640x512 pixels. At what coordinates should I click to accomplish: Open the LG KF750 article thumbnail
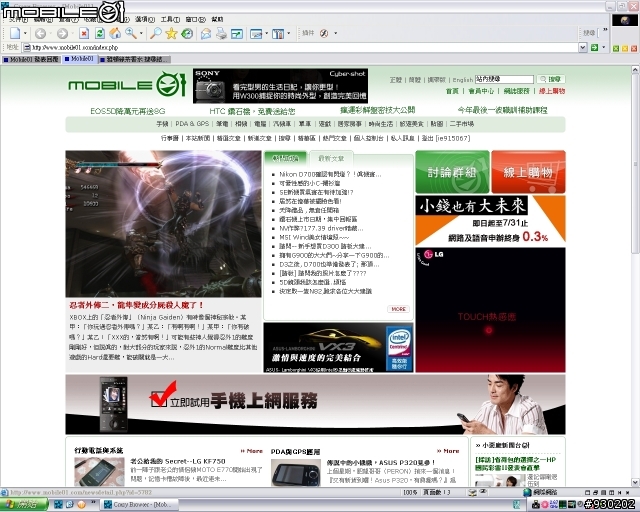pos(99,472)
